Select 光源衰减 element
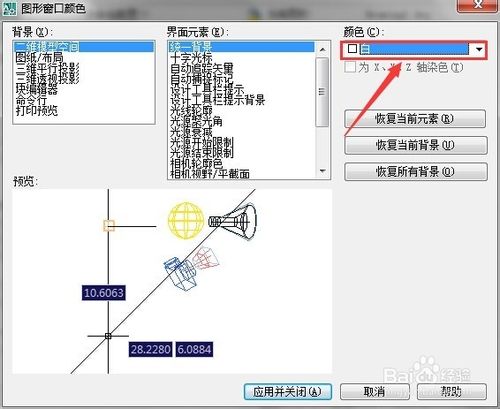 [242, 132]
